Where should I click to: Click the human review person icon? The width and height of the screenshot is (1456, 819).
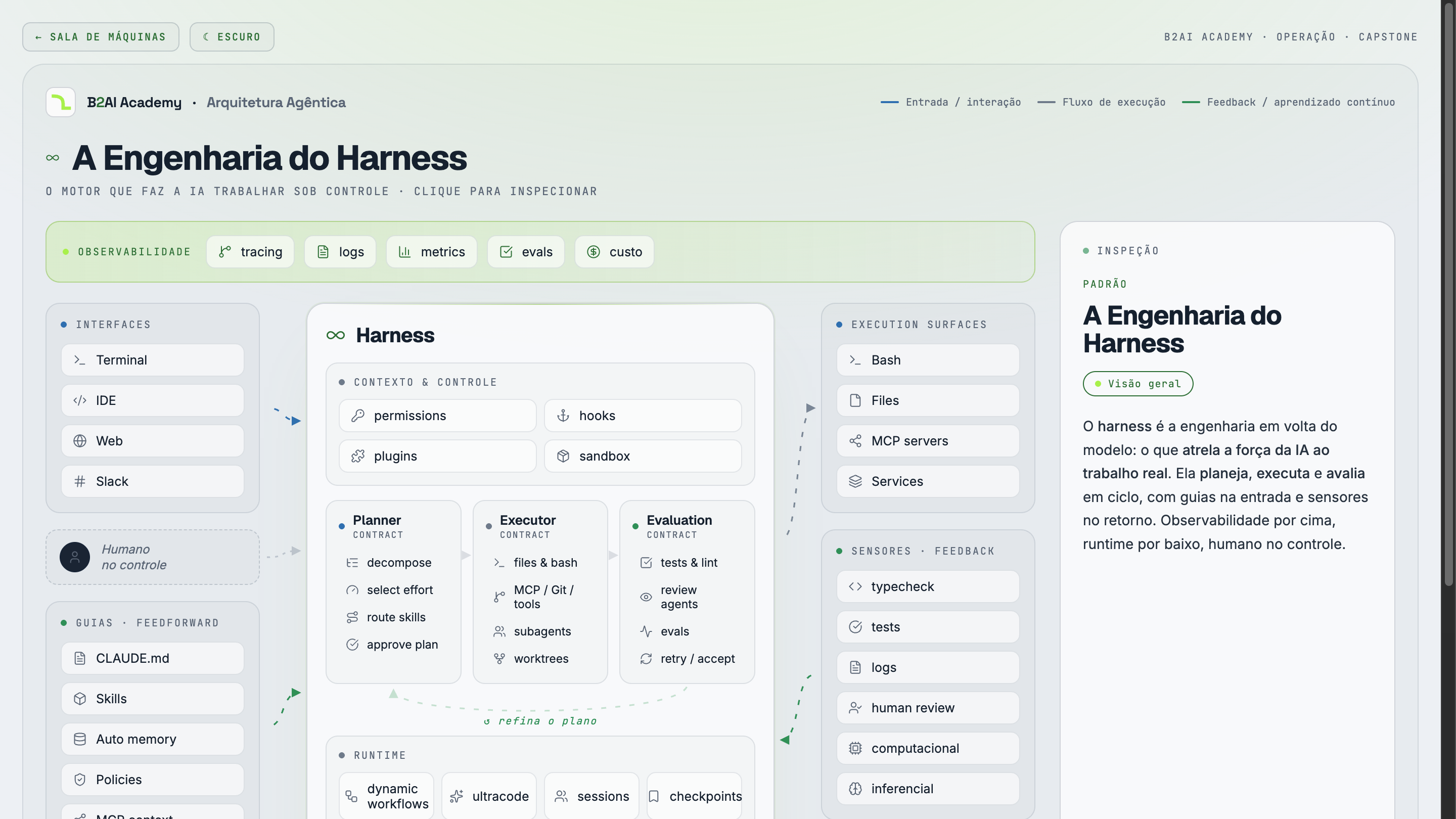coord(855,708)
